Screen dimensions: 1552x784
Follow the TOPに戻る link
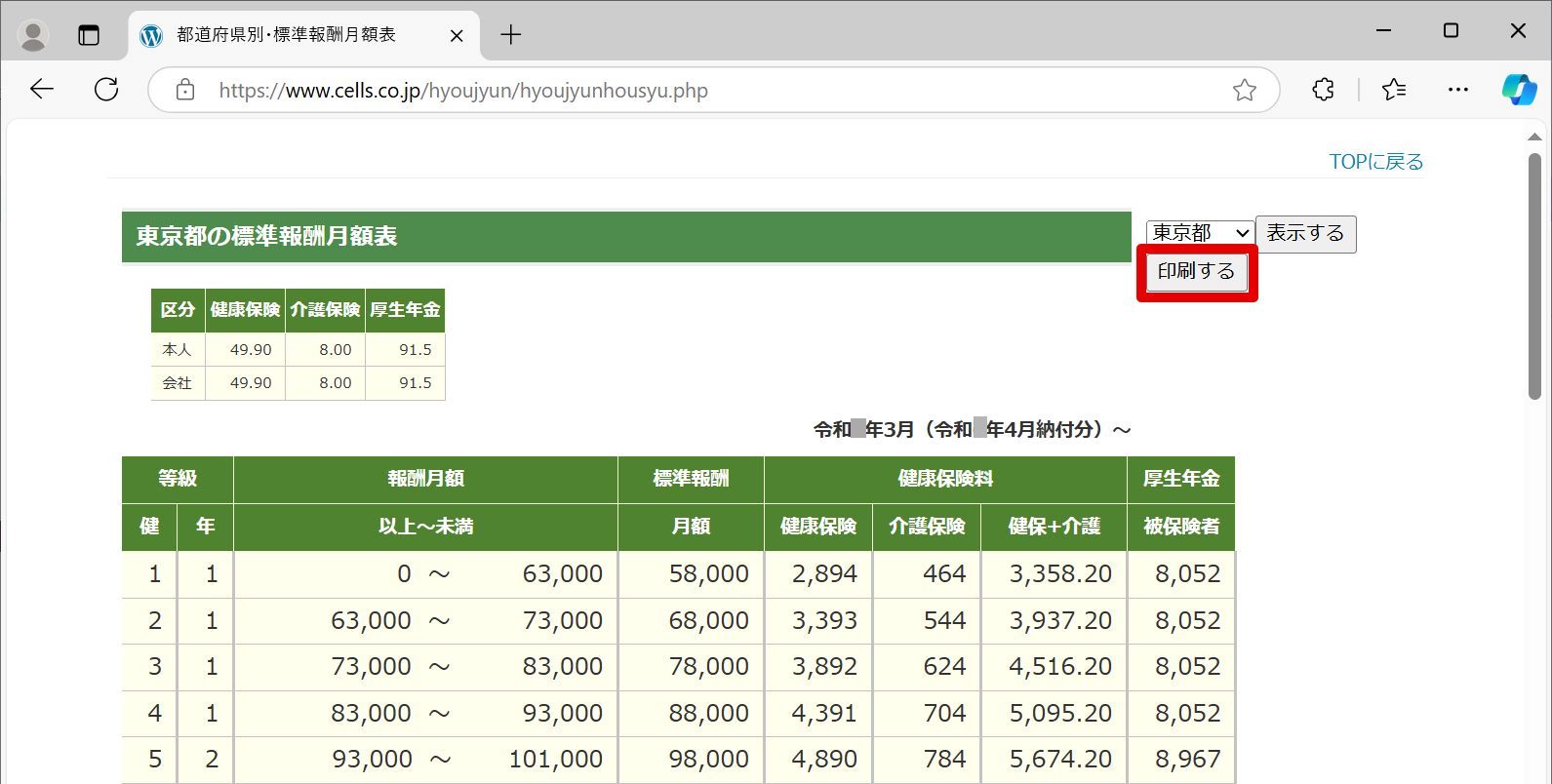(1376, 162)
